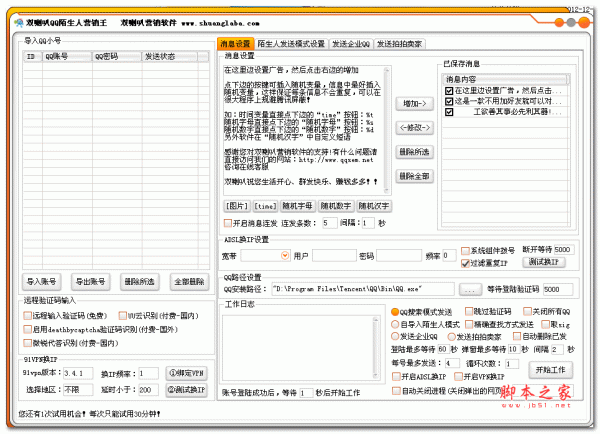This screenshot has height=434, width=600.
Task: Click ADSL 密码 input field
Action: click(399, 256)
